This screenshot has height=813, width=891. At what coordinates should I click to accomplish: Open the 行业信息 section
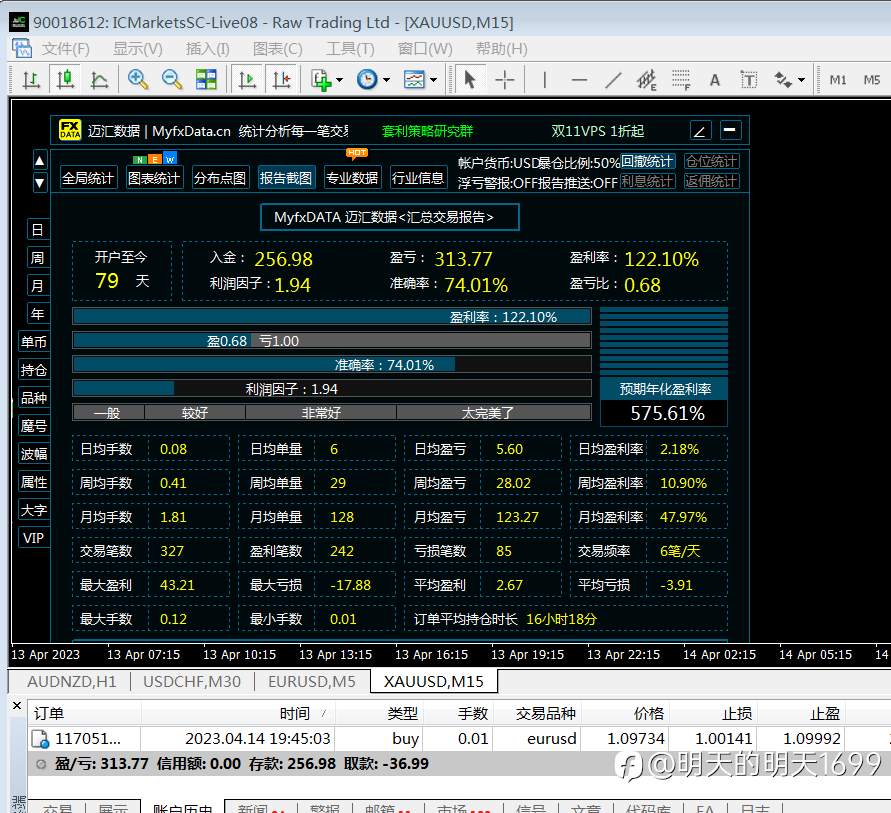pyautogui.click(x=418, y=178)
